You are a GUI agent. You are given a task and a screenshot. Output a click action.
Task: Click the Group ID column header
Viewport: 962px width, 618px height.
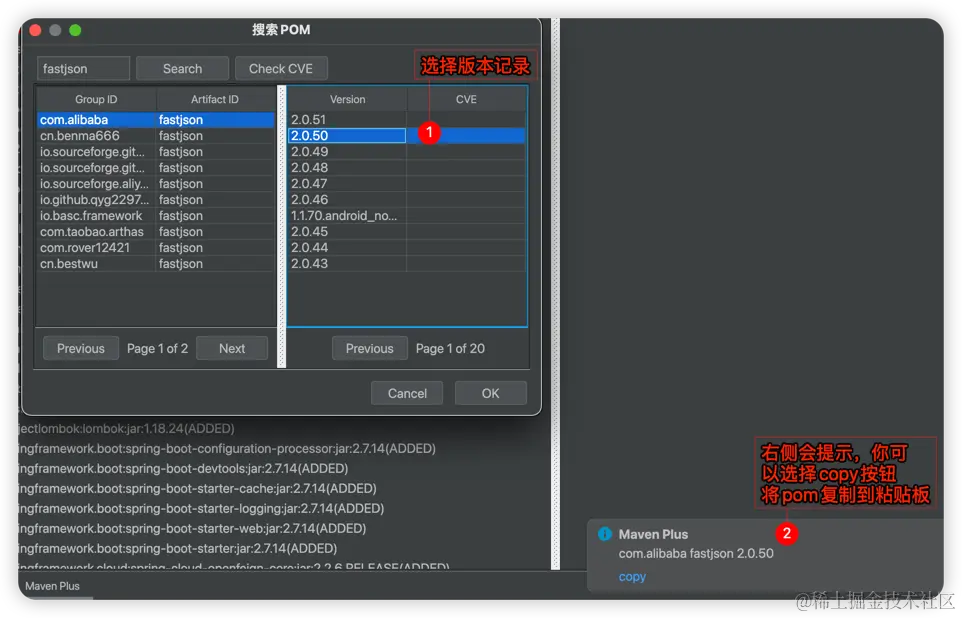[96, 99]
